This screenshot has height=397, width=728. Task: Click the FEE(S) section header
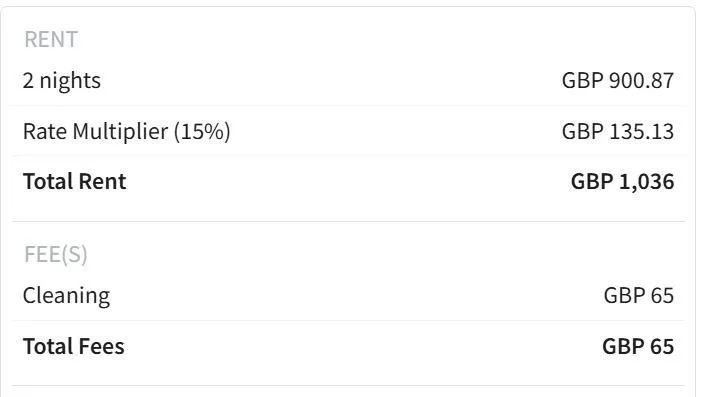click(56, 254)
